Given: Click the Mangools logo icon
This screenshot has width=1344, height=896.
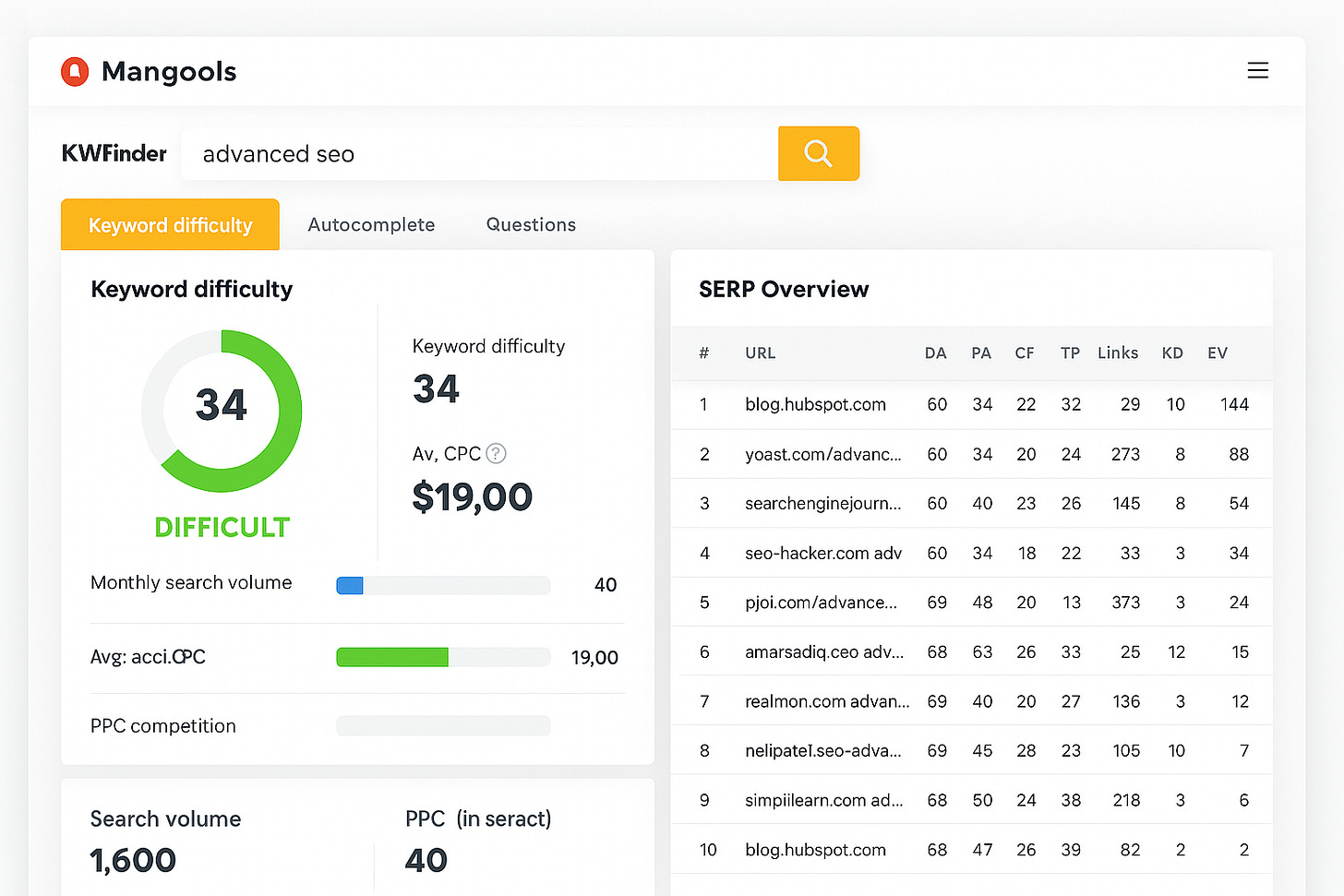Looking at the screenshot, I should 75,71.
